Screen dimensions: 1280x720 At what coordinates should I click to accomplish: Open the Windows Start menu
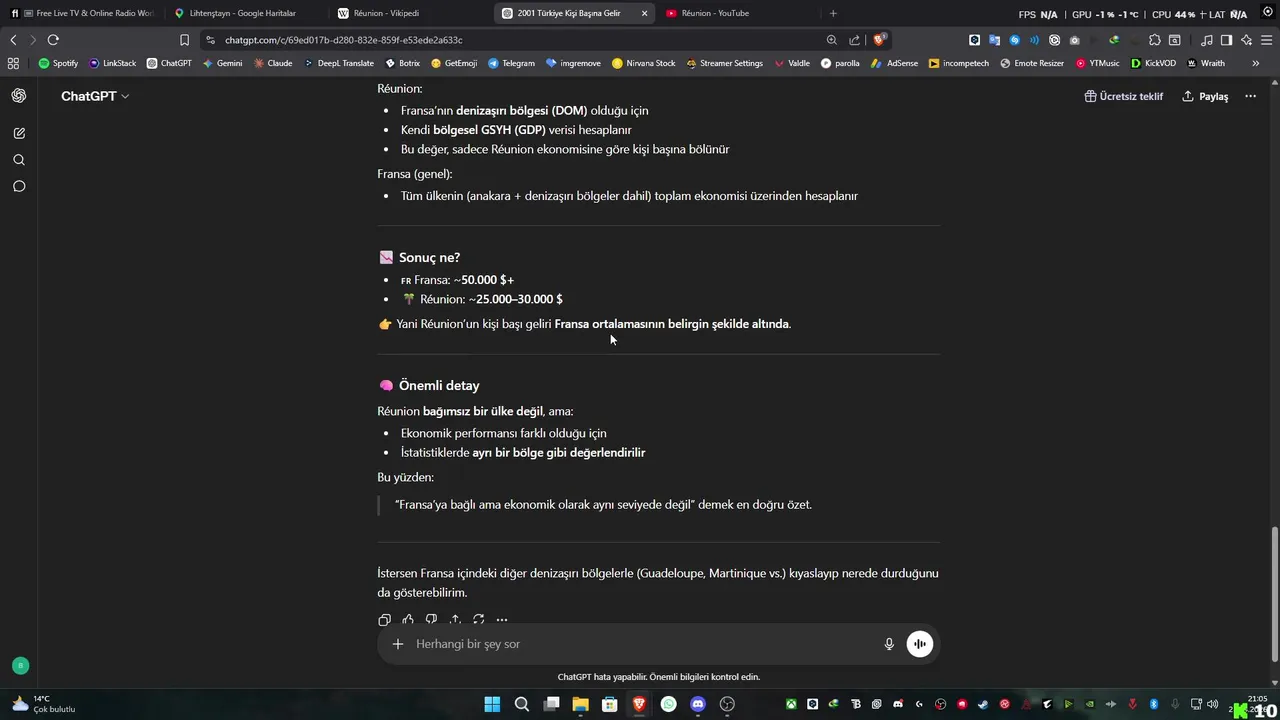click(x=492, y=704)
